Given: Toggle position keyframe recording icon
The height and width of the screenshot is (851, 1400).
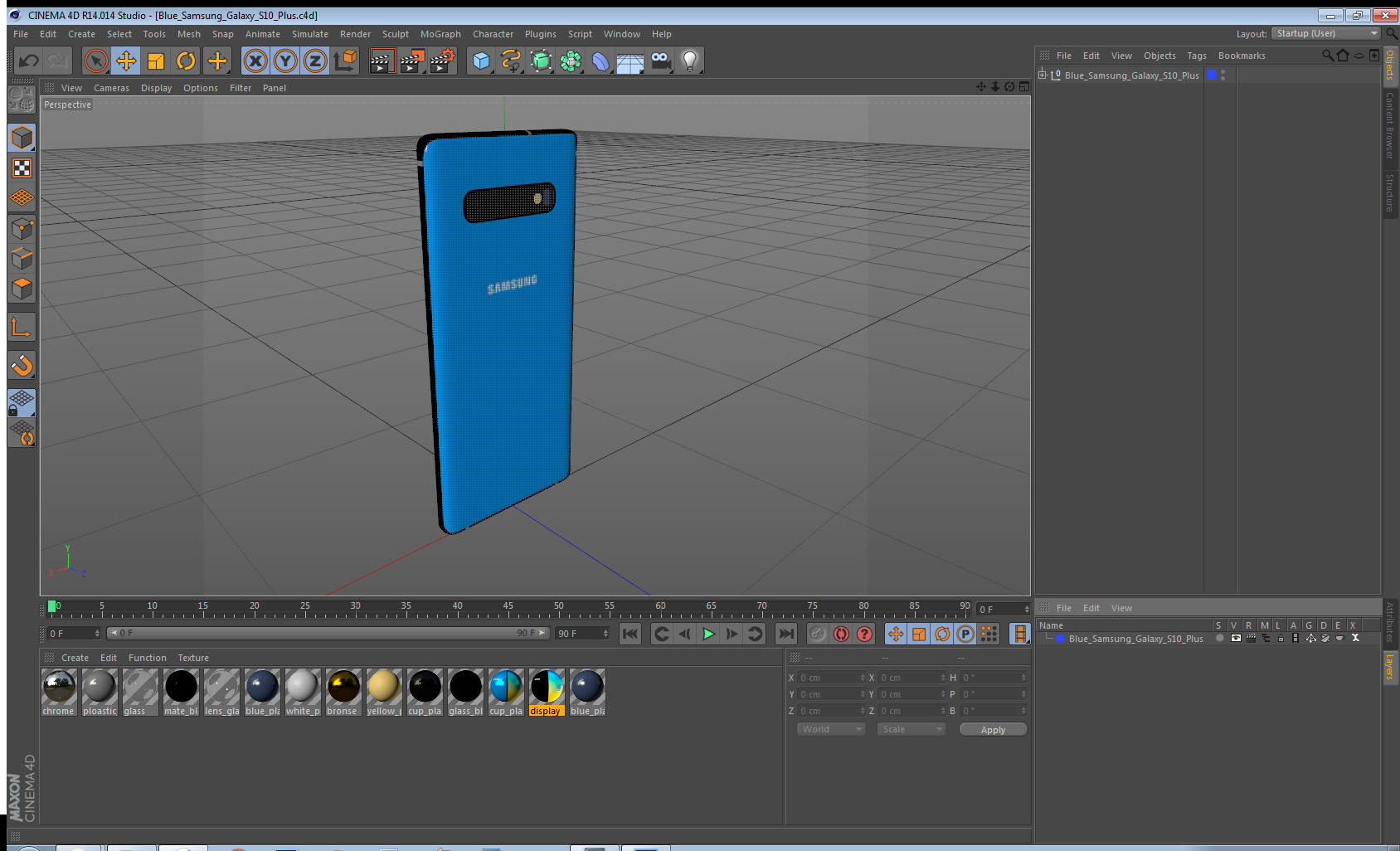Looking at the screenshot, I should coord(896,634).
